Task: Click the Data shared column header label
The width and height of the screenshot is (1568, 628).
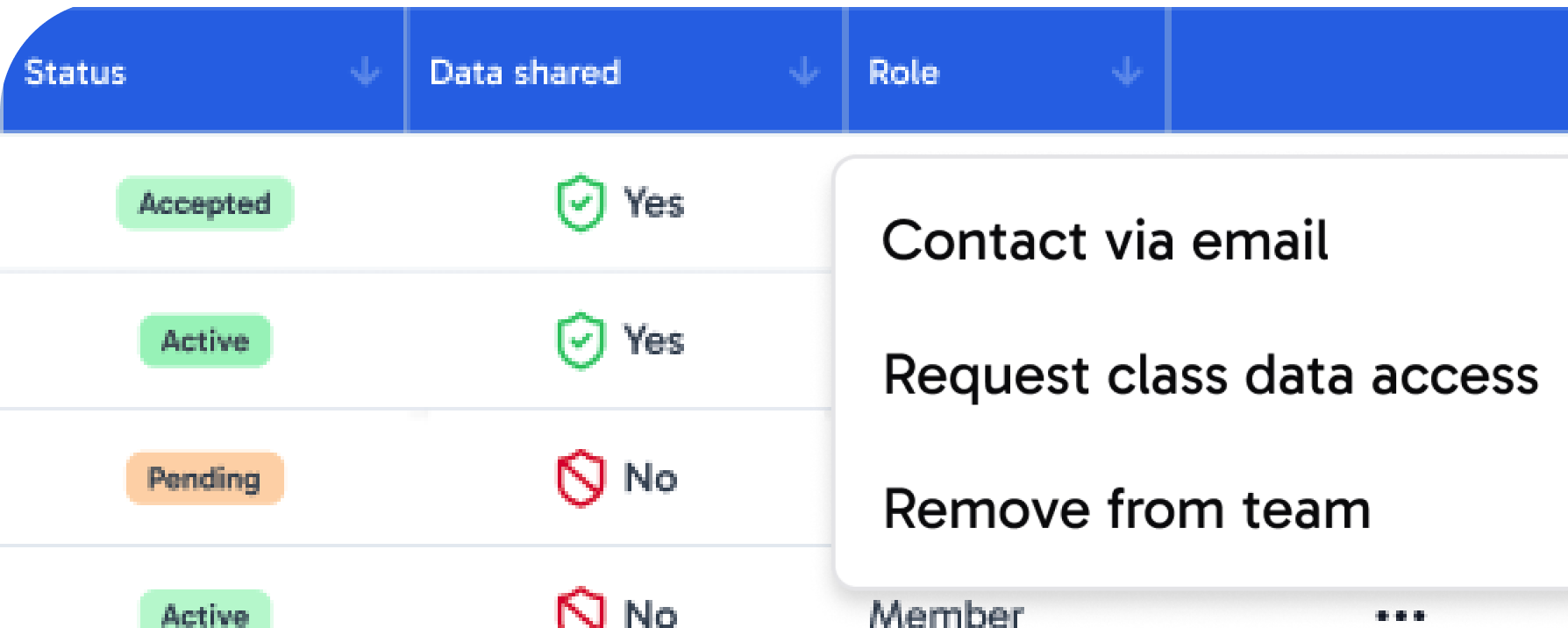Action: [x=524, y=73]
